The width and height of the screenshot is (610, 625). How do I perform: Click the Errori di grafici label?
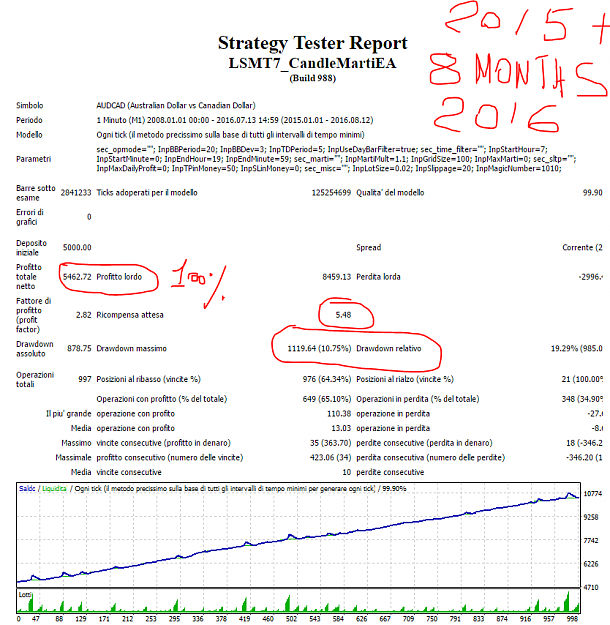(30, 217)
